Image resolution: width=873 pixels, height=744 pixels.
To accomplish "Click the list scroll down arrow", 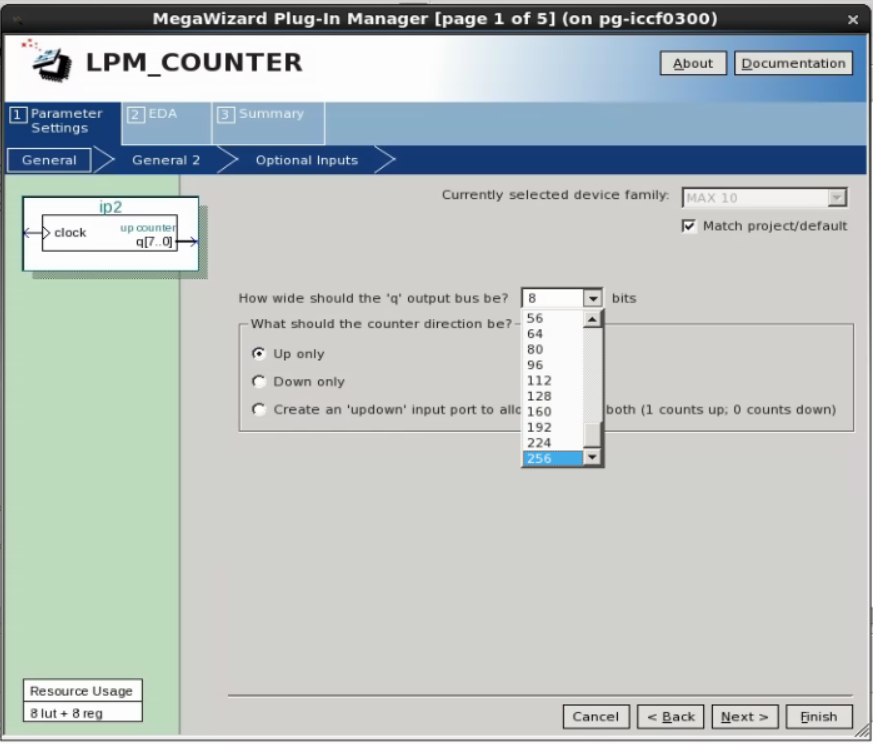I will pos(592,457).
